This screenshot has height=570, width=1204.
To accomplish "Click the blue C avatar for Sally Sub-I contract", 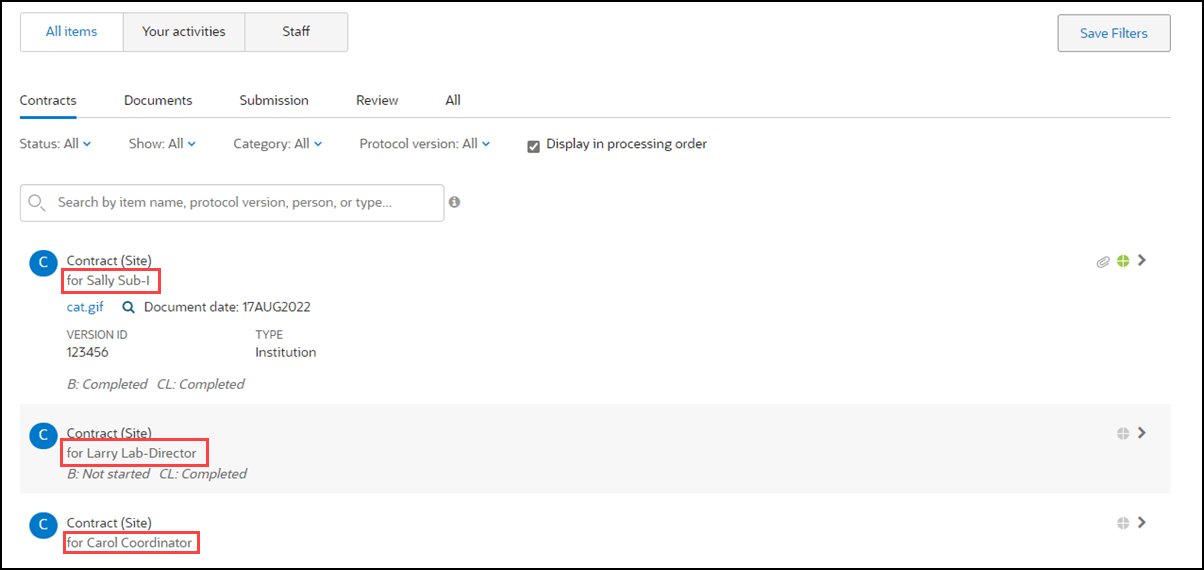I will pyautogui.click(x=43, y=263).
